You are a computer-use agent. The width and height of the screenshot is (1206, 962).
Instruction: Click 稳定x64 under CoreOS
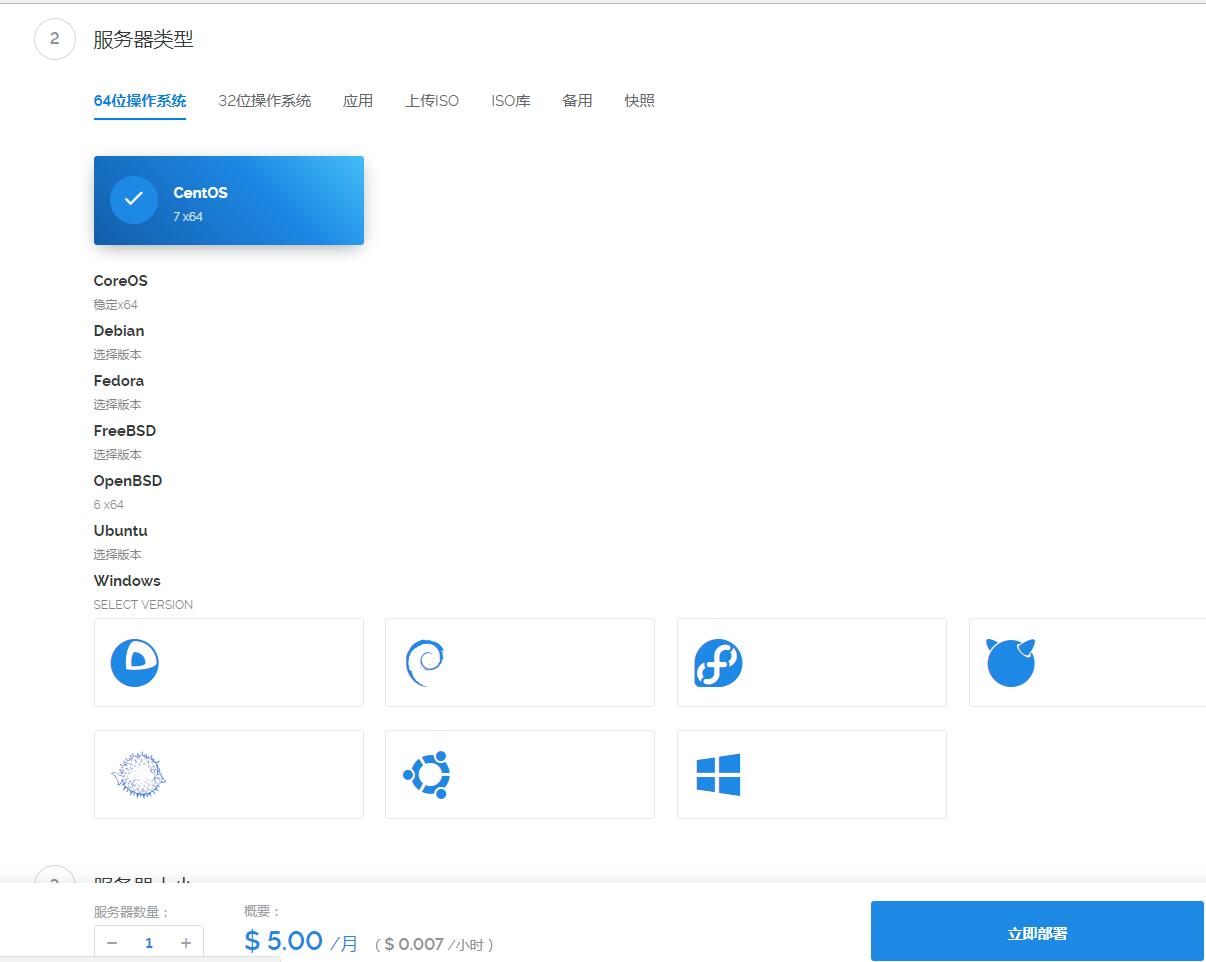pos(116,305)
